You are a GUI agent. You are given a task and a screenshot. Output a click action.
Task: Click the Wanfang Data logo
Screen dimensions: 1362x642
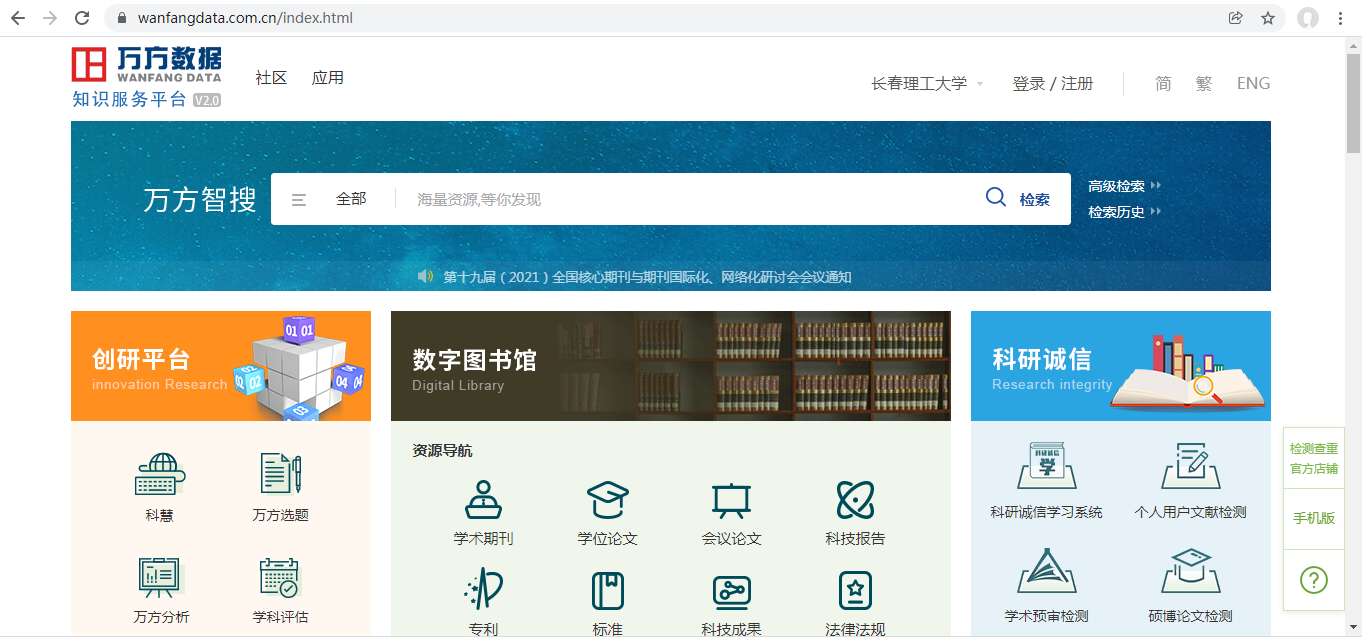coord(146,76)
